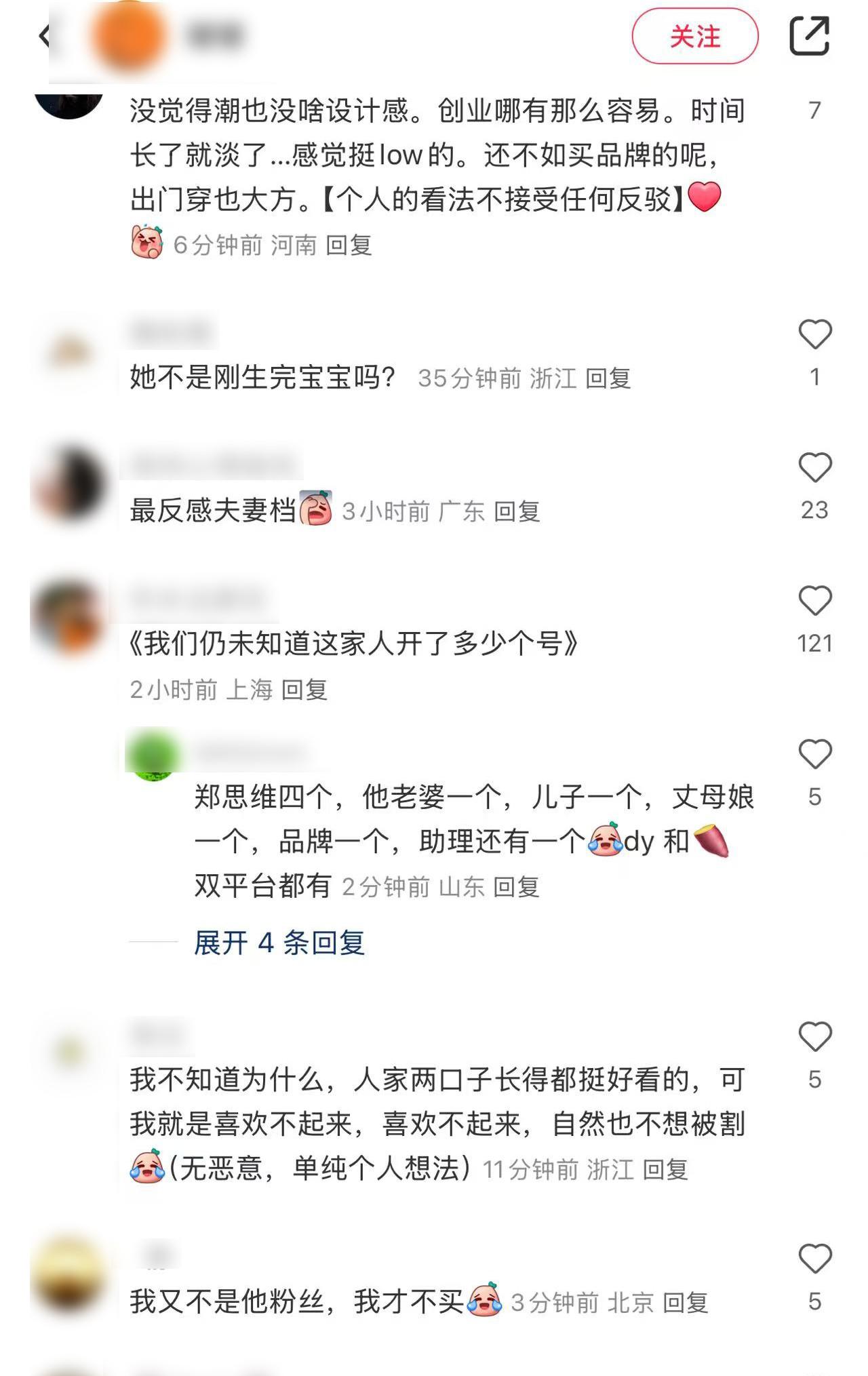Like the comment 最反感夫妻档

click(814, 467)
